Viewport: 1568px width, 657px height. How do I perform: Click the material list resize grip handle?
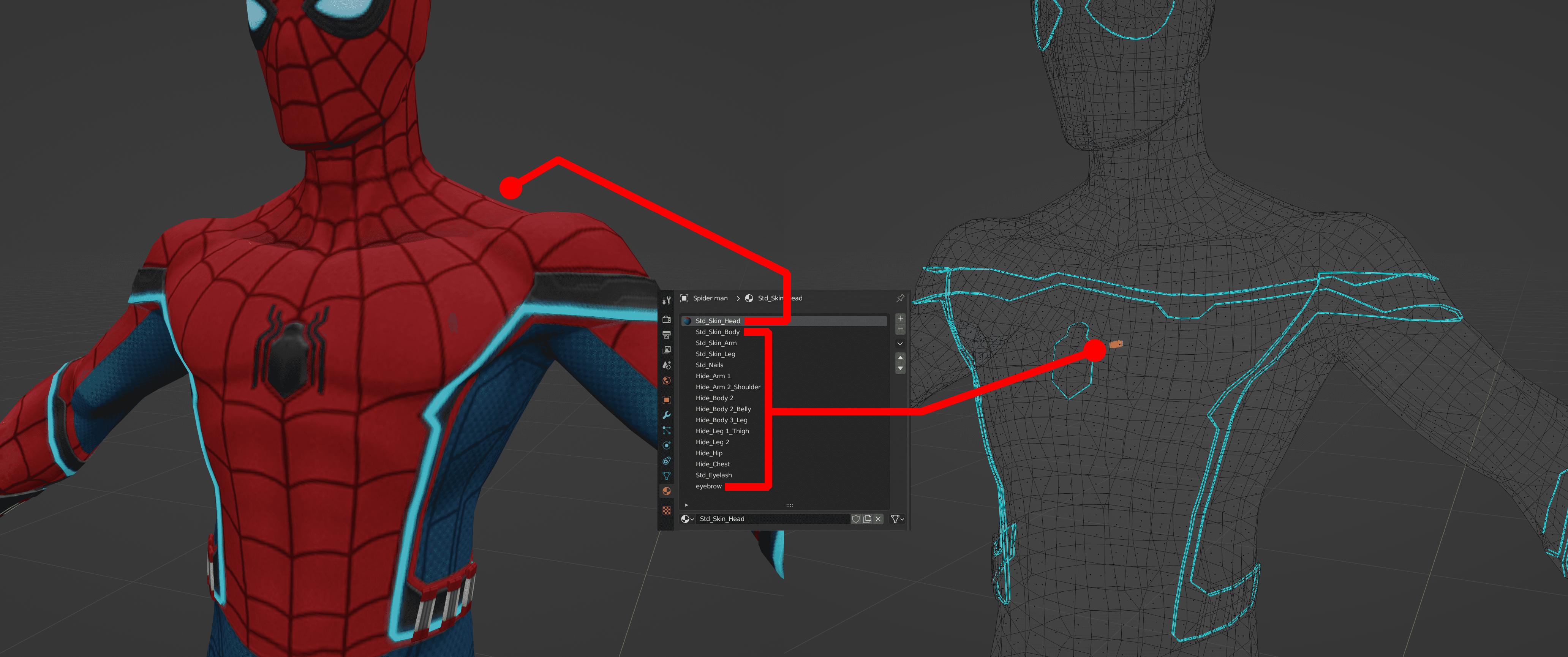[789, 505]
